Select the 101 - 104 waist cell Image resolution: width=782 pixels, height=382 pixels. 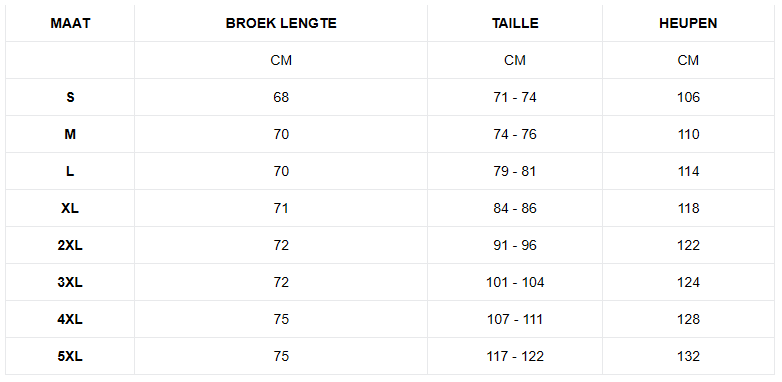click(x=515, y=282)
